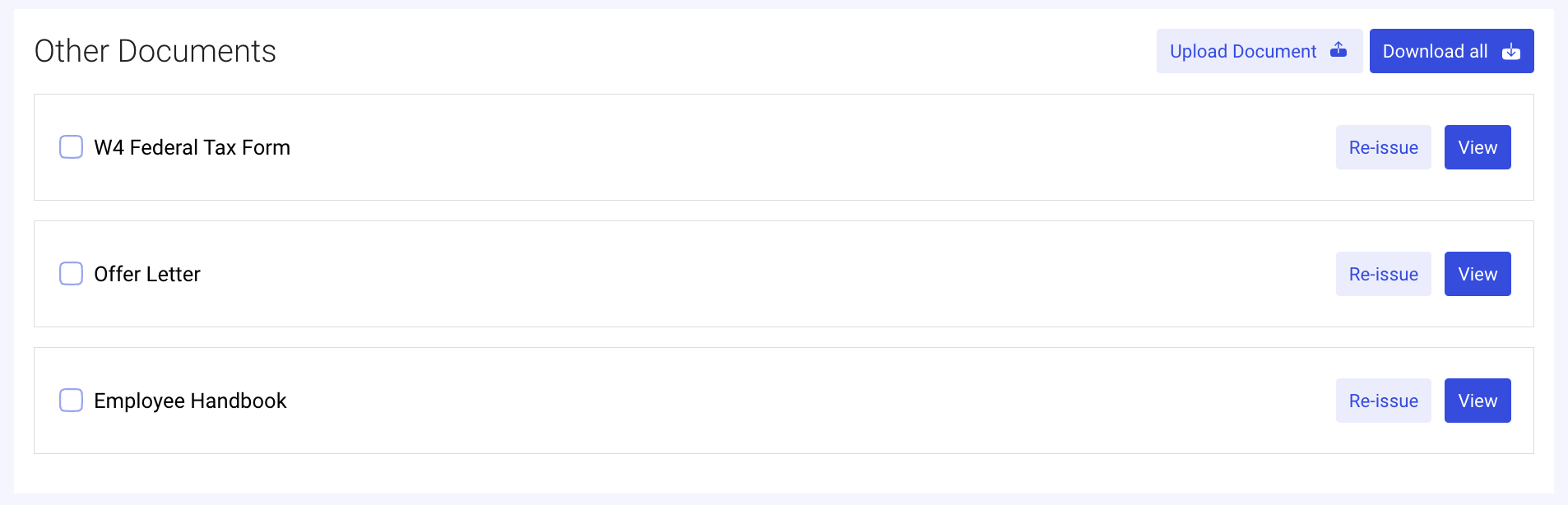The width and height of the screenshot is (1568, 505).
Task: Click the Employee Handbook label text
Action: (x=190, y=401)
